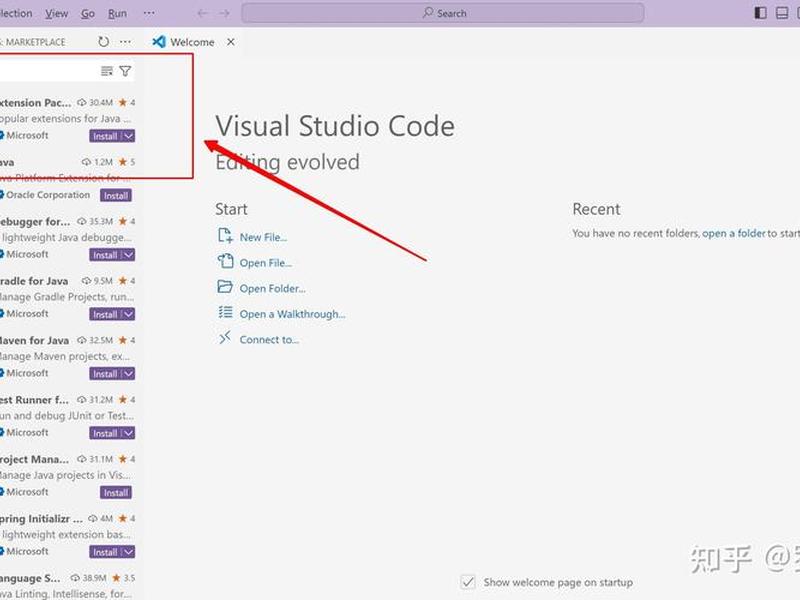Open the Run menu
This screenshot has width=800, height=600.
(x=117, y=13)
